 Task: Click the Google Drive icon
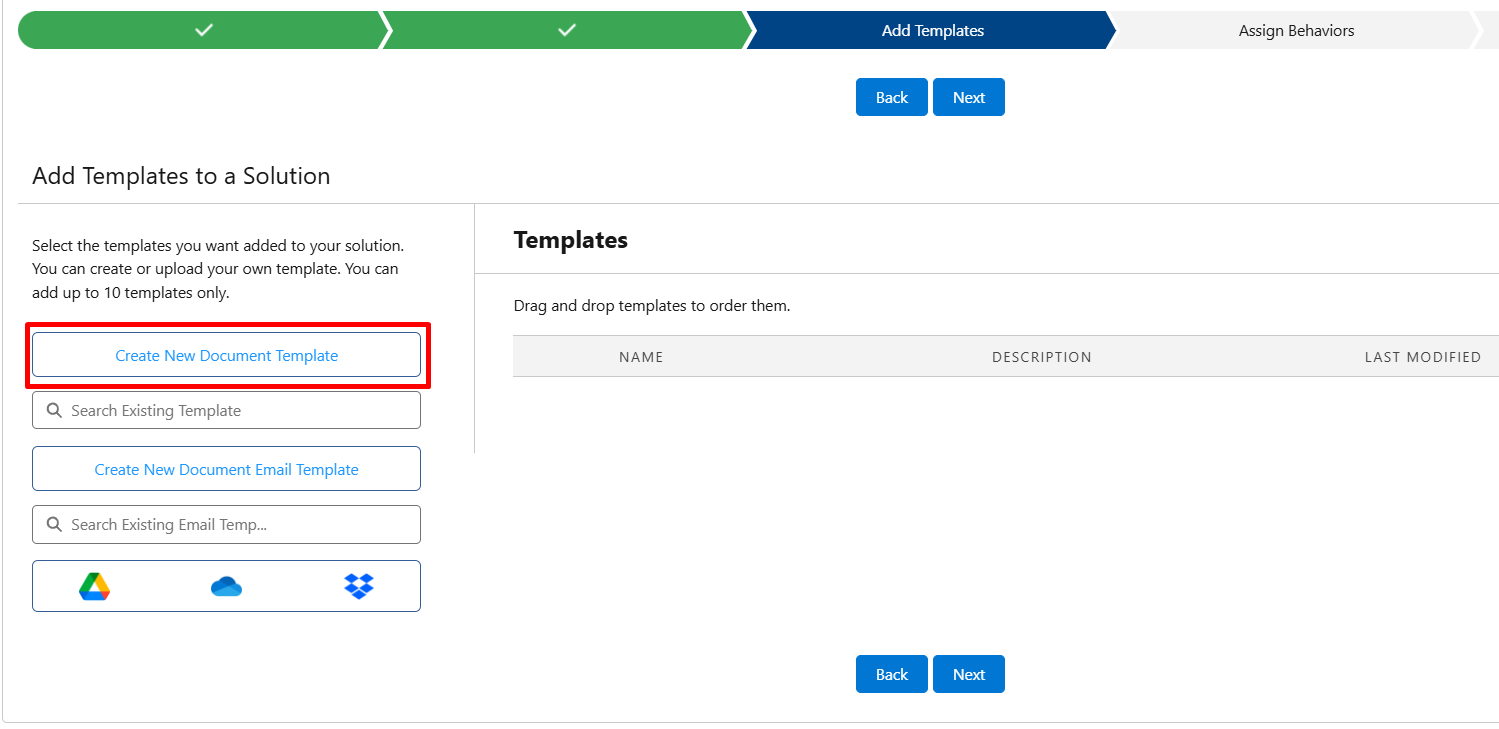click(x=94, y=586)
